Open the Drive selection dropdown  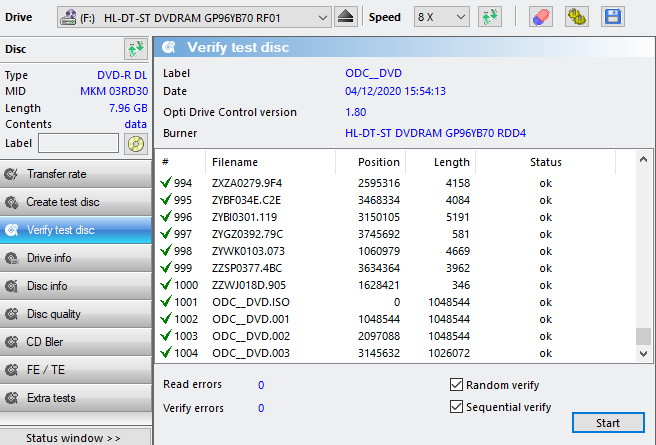(320, 18)
